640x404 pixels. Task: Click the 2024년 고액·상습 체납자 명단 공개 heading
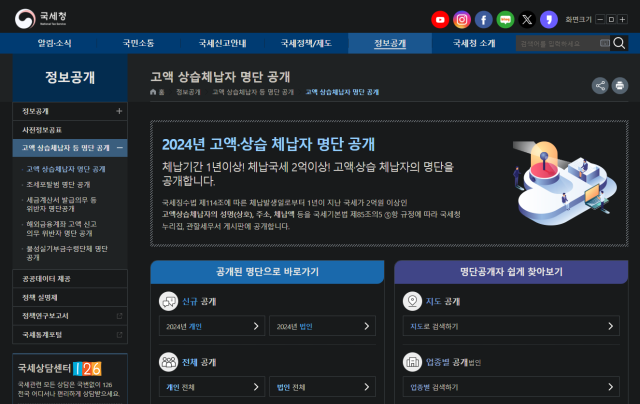pos(268,144)
